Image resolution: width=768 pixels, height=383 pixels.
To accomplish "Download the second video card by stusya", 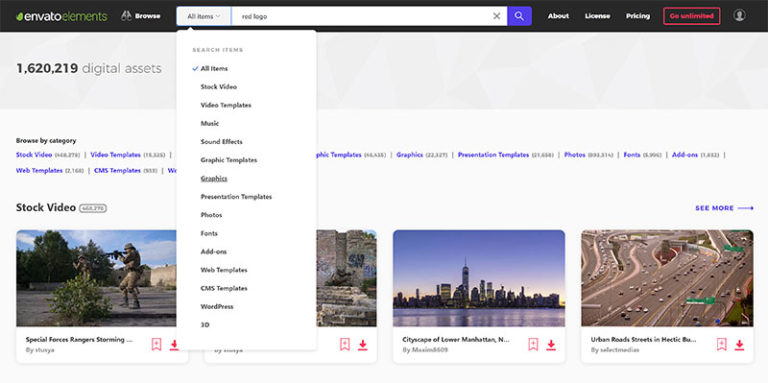I will tap(362, 345).
